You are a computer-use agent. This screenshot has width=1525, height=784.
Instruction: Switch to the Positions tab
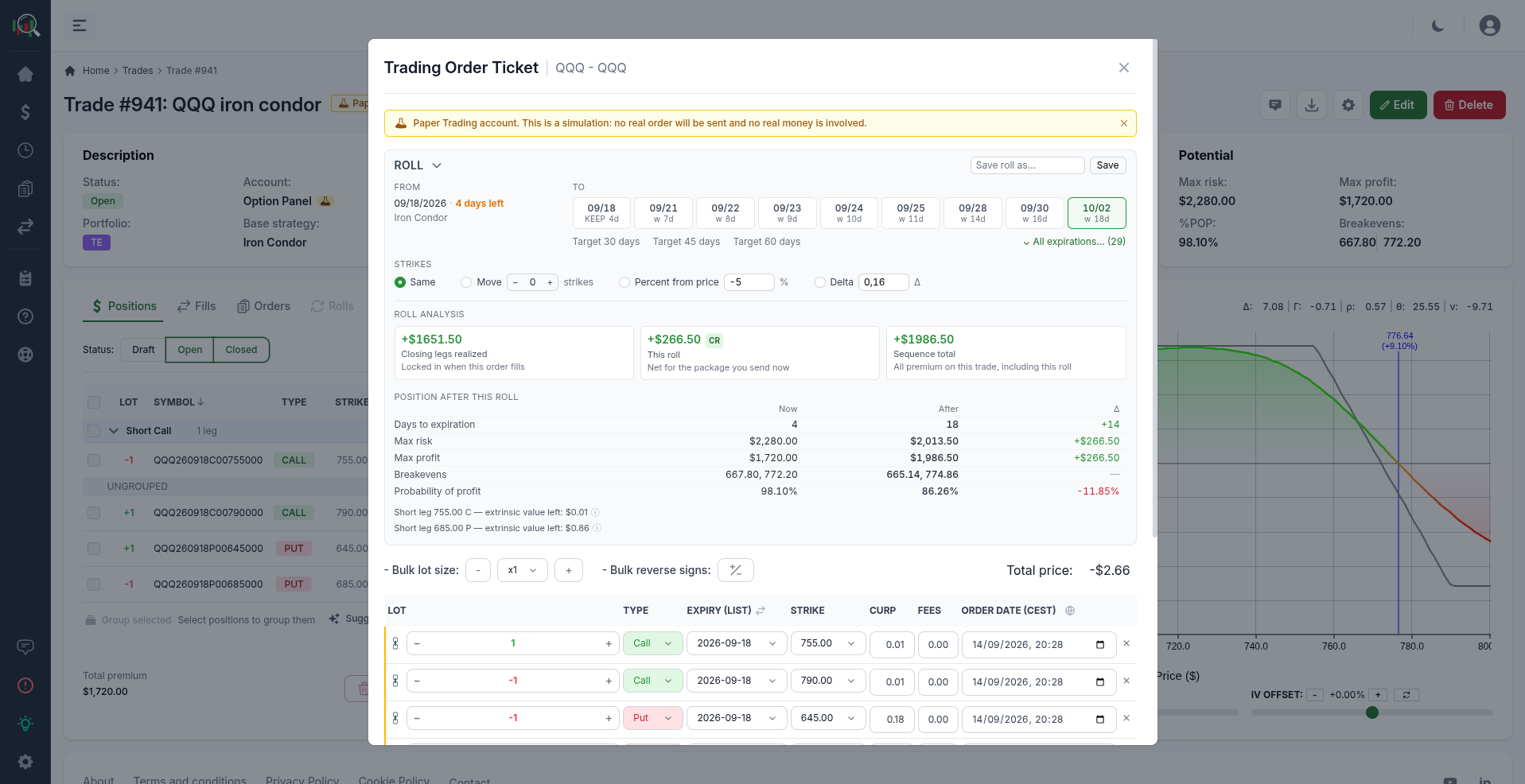click(123, 306)
